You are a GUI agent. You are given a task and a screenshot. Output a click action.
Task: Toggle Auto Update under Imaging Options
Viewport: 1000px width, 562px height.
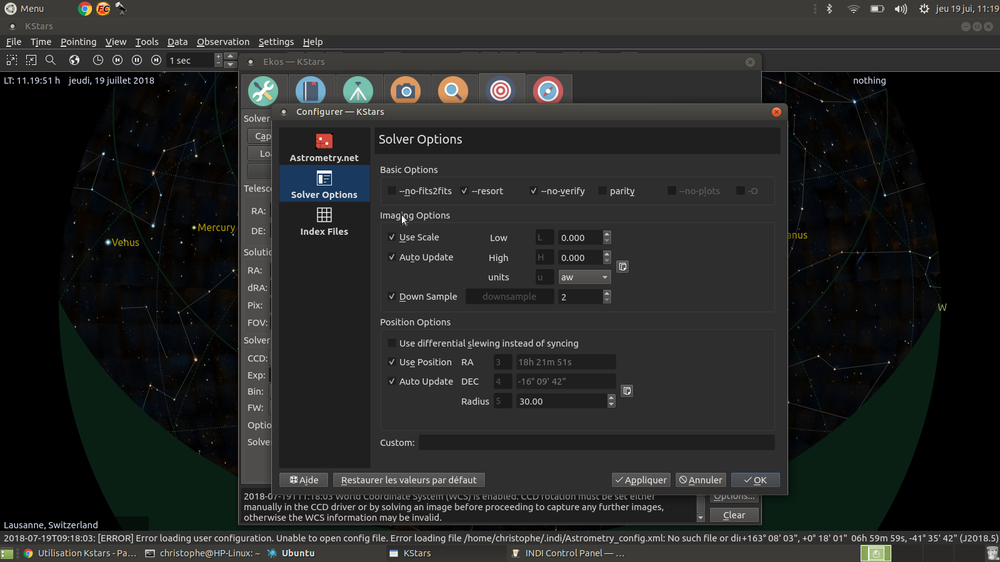392,257
